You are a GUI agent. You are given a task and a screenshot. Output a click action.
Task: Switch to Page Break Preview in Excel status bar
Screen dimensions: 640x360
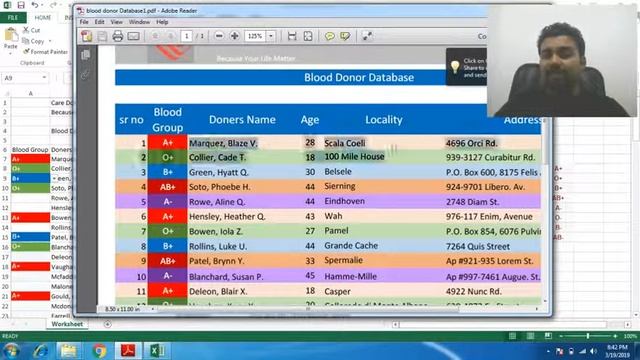pos(548,336)
